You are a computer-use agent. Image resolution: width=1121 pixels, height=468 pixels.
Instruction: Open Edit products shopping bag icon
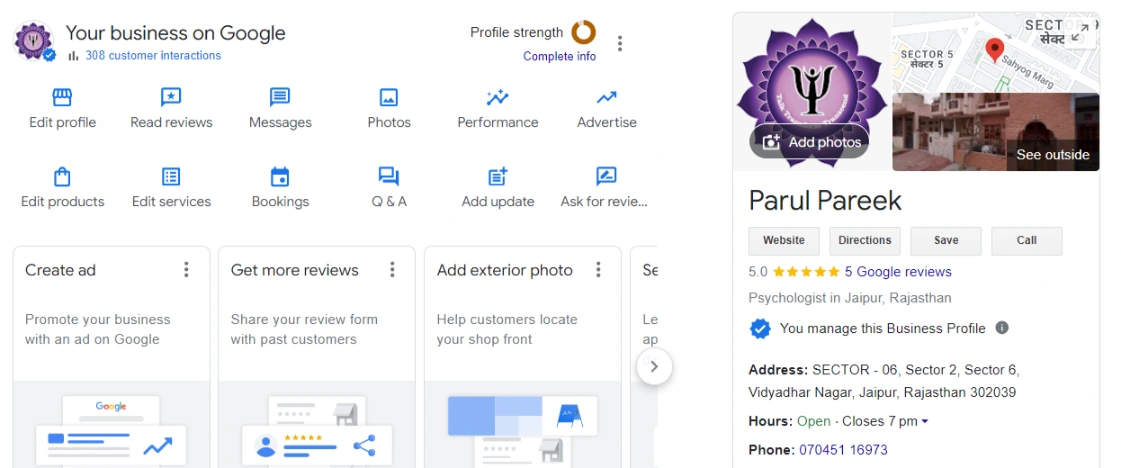pyautogui.click(x=62, y=177)
